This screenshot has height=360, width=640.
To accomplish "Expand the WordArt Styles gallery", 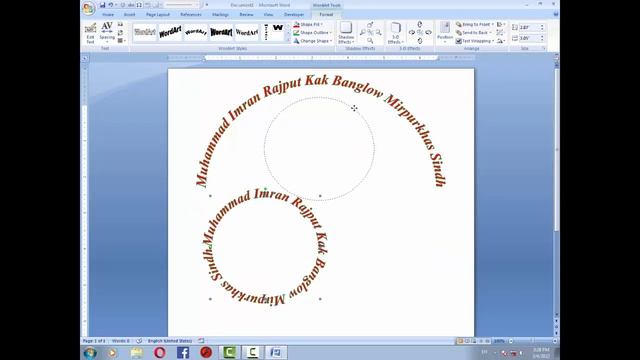I will 289,40.
